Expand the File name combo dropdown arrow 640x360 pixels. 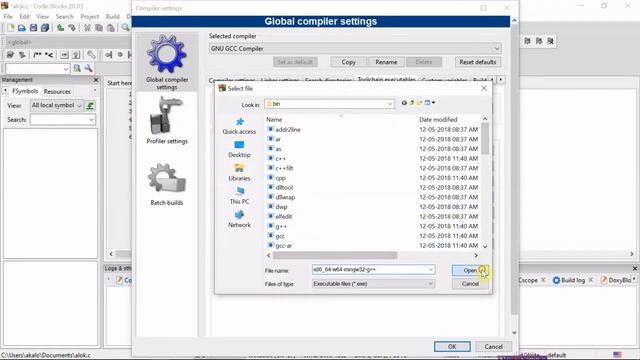(x=430, y=270)
